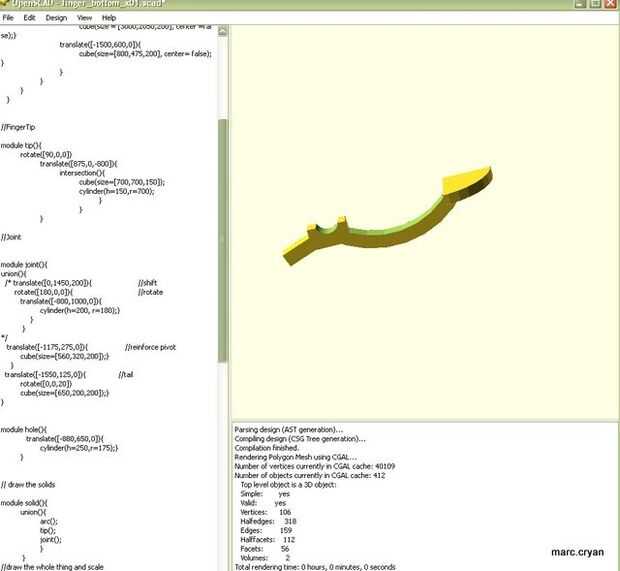Click the 'module hole(){' line
Viewport: 620px width, 571px height.
(x=24, y=429)
